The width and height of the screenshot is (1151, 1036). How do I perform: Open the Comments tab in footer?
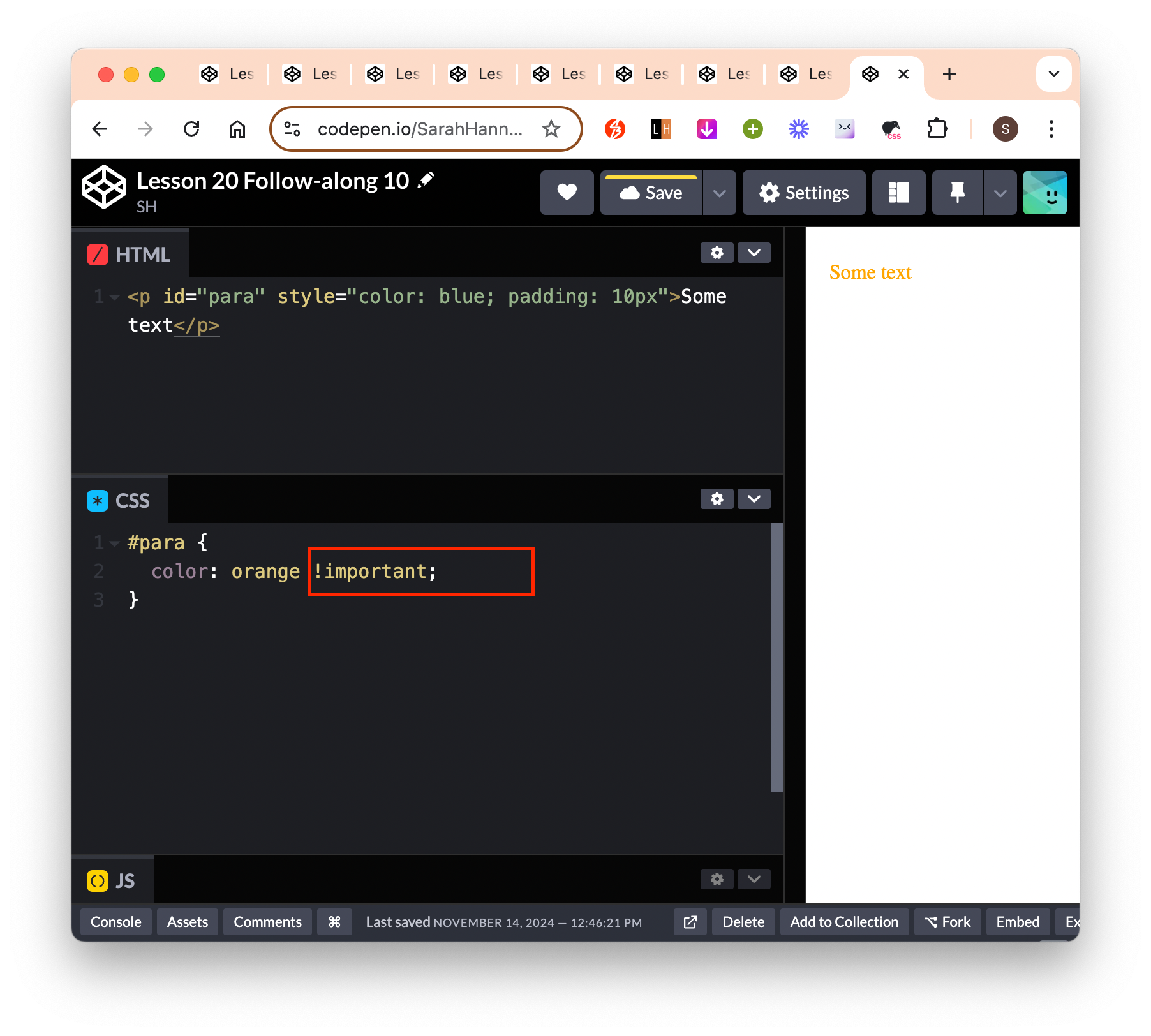click(x=267, y=922)
